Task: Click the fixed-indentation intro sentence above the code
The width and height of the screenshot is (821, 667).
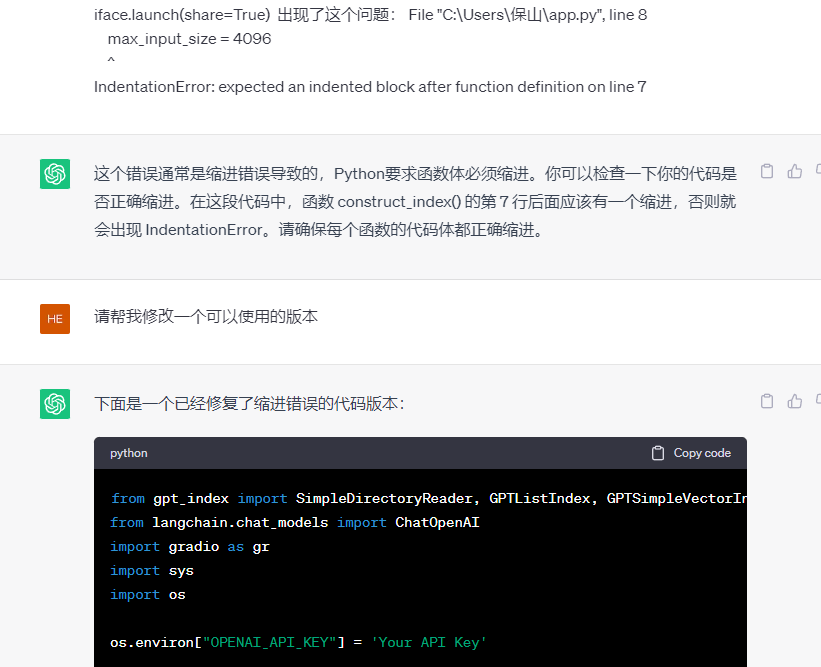Action: click(x=249, y=404)
